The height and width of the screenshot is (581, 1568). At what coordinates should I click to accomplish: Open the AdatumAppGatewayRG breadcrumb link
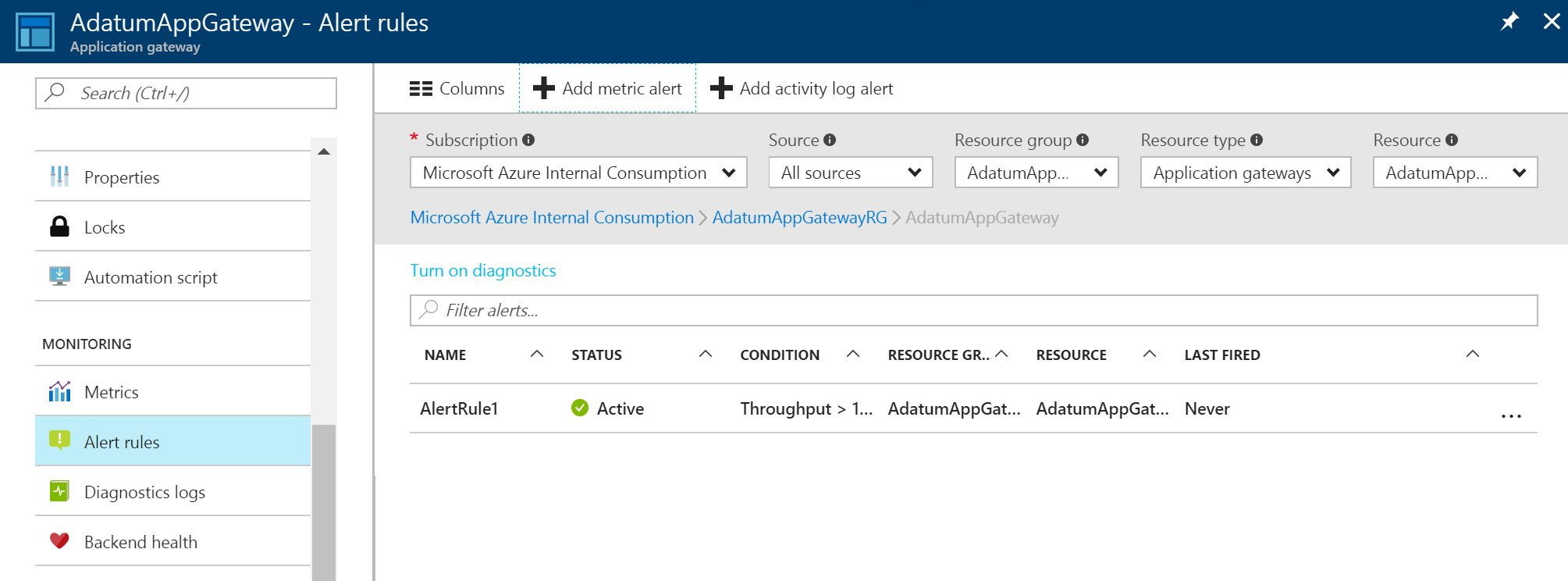pyautogui.click(x=800, y=217)
